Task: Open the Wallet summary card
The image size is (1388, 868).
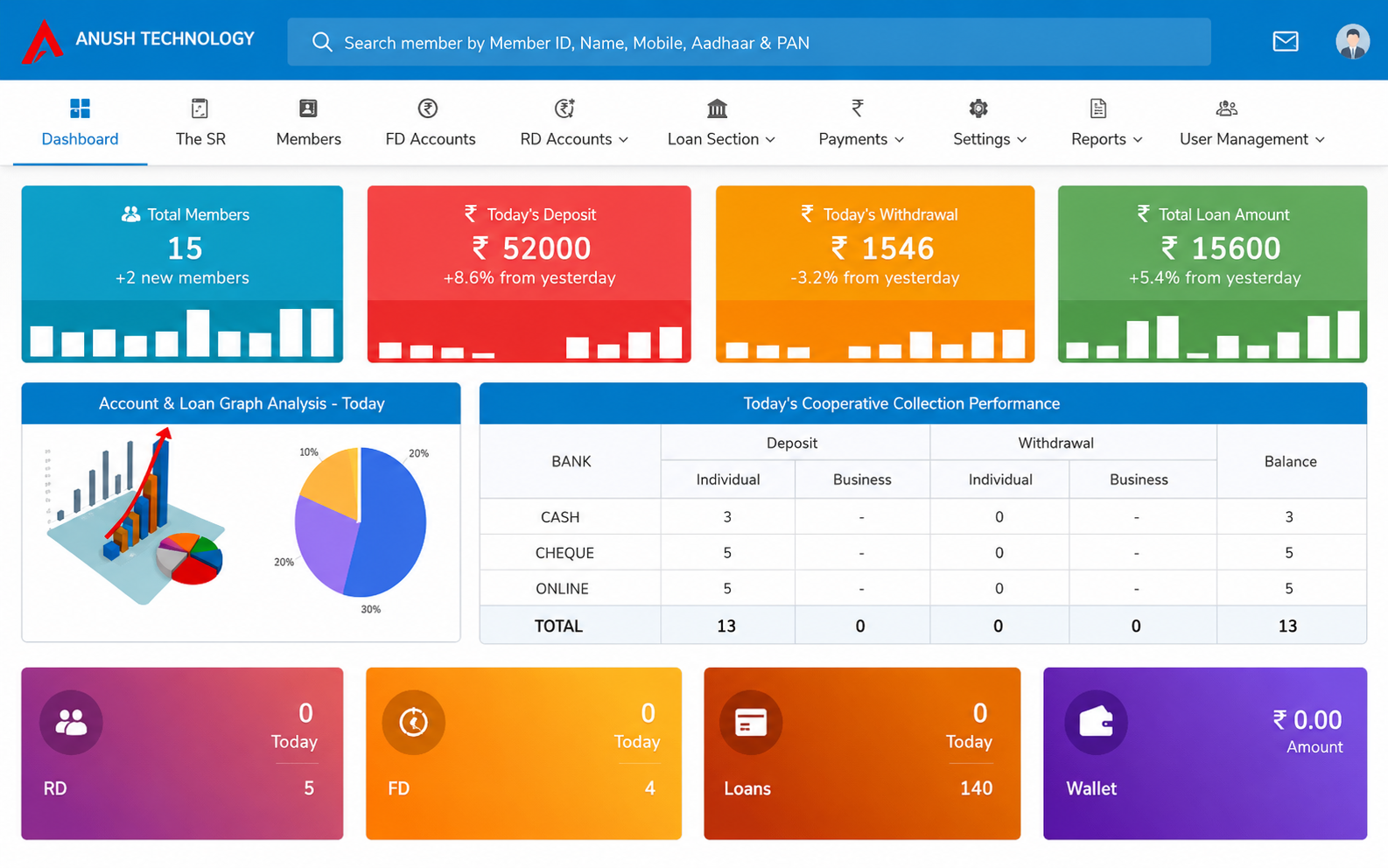Action: (1205, 753)
